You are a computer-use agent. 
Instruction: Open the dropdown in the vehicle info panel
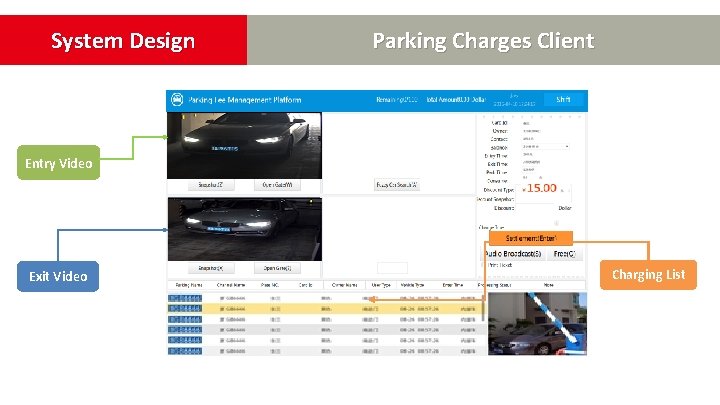(x=546, y=146)
